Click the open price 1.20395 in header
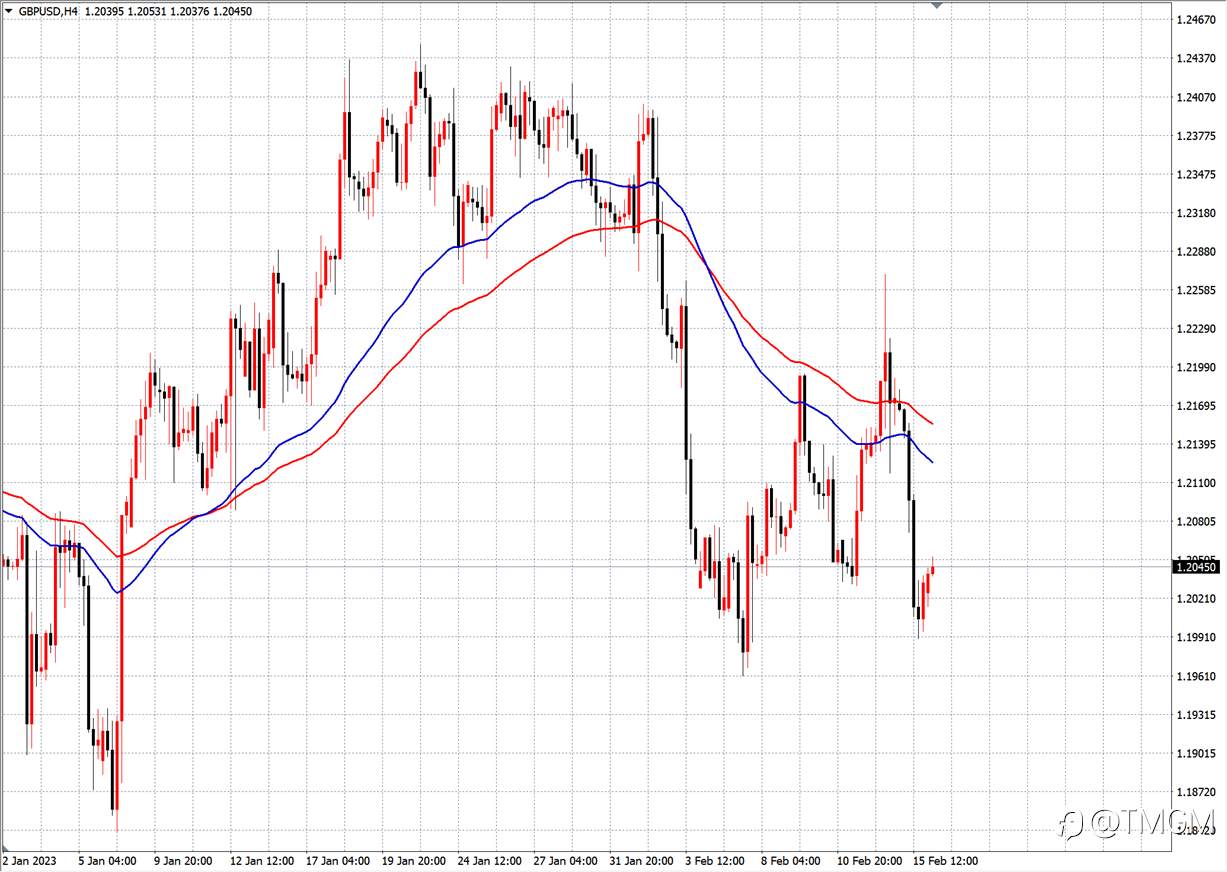1227x872 pixels. [x=106, y=11]
